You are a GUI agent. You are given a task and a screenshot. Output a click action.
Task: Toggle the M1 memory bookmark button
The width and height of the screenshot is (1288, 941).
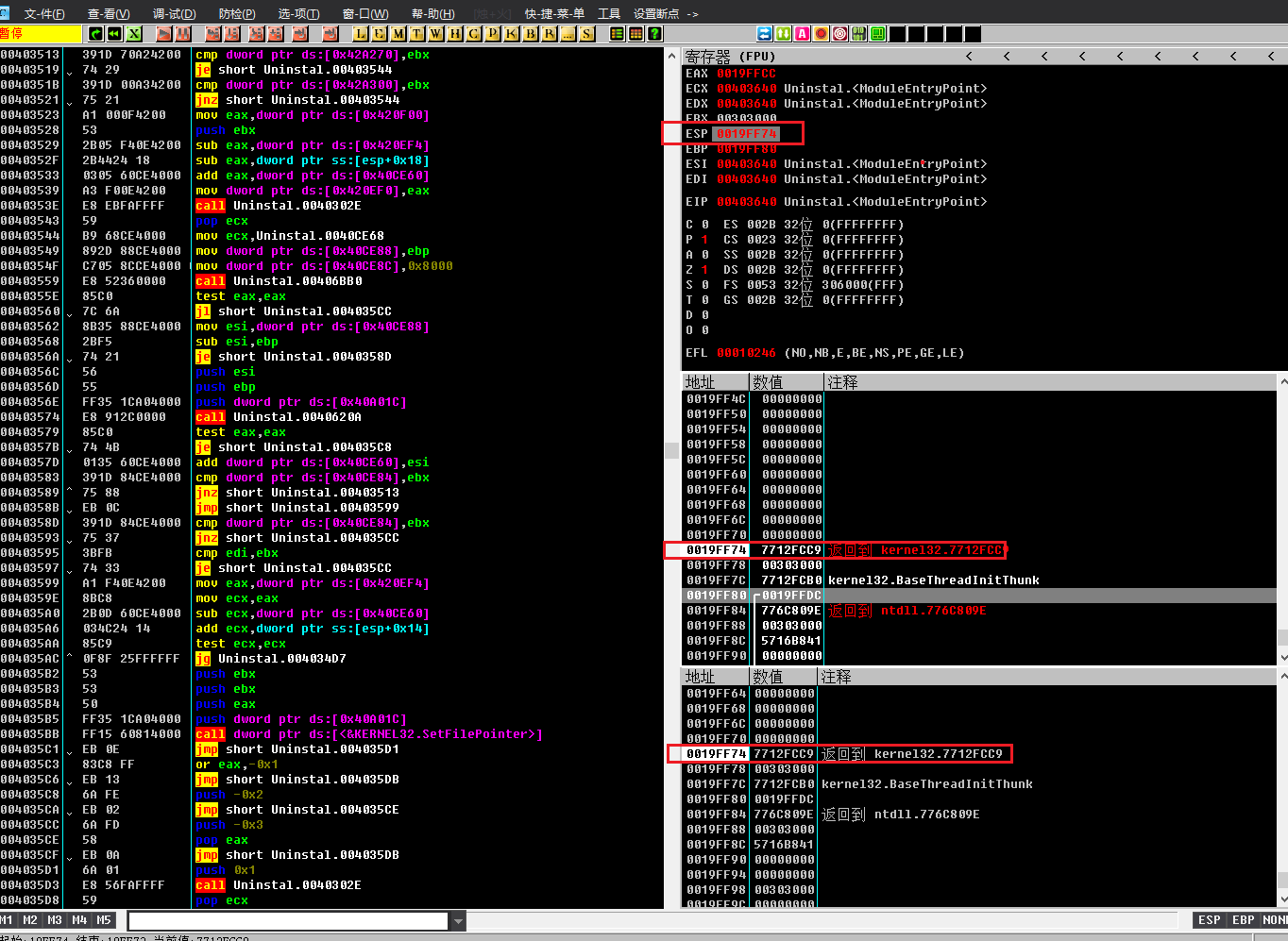(8, 920)
